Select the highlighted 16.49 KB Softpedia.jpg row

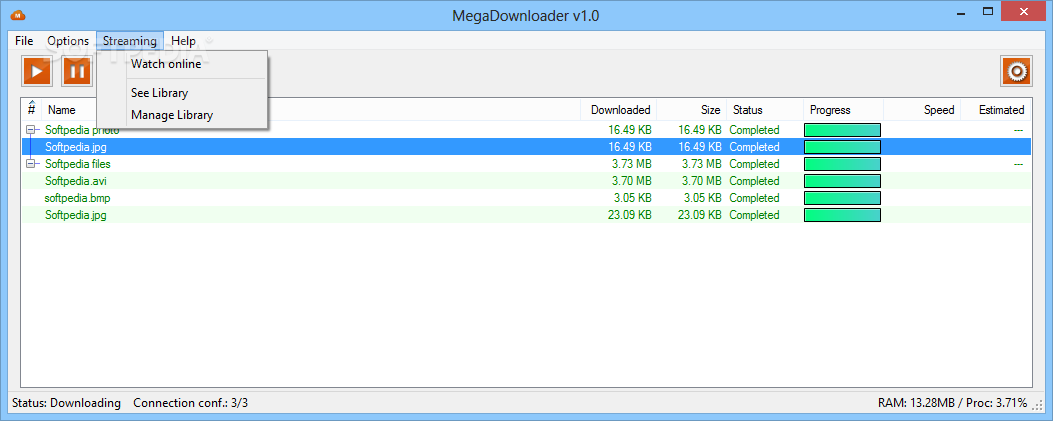coord(526,146)
